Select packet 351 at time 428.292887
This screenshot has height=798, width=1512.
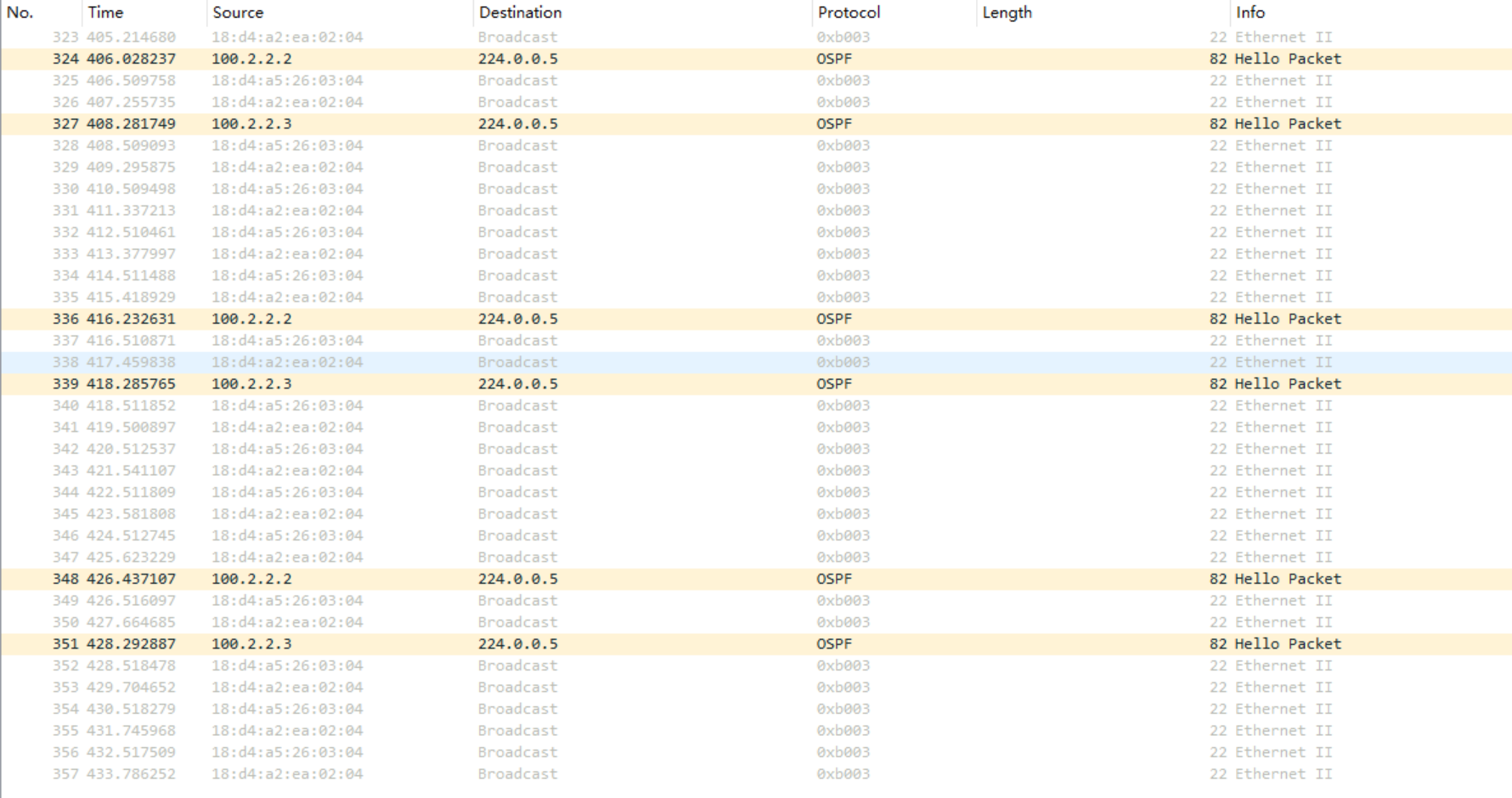pyautogui.click(x=756, y=644)
